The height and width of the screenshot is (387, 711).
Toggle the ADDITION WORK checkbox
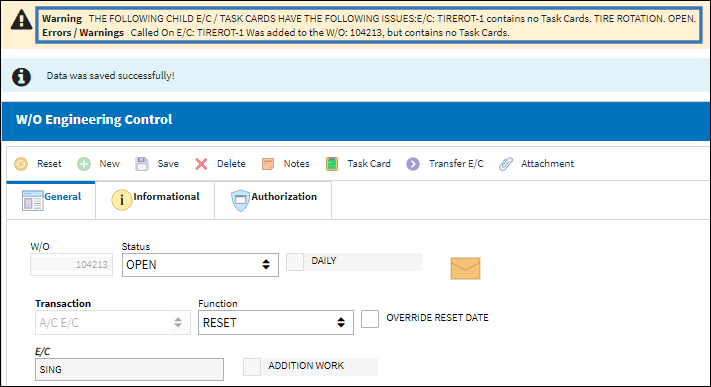[252, 367]
